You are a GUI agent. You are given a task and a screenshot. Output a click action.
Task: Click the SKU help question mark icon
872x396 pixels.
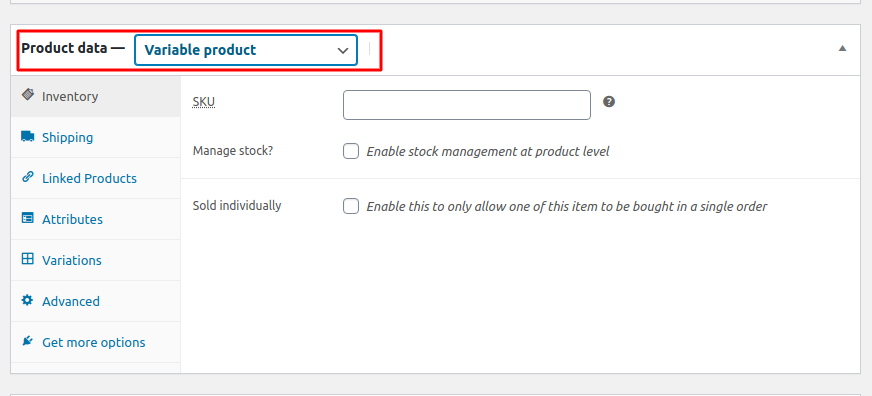[609, 102]
